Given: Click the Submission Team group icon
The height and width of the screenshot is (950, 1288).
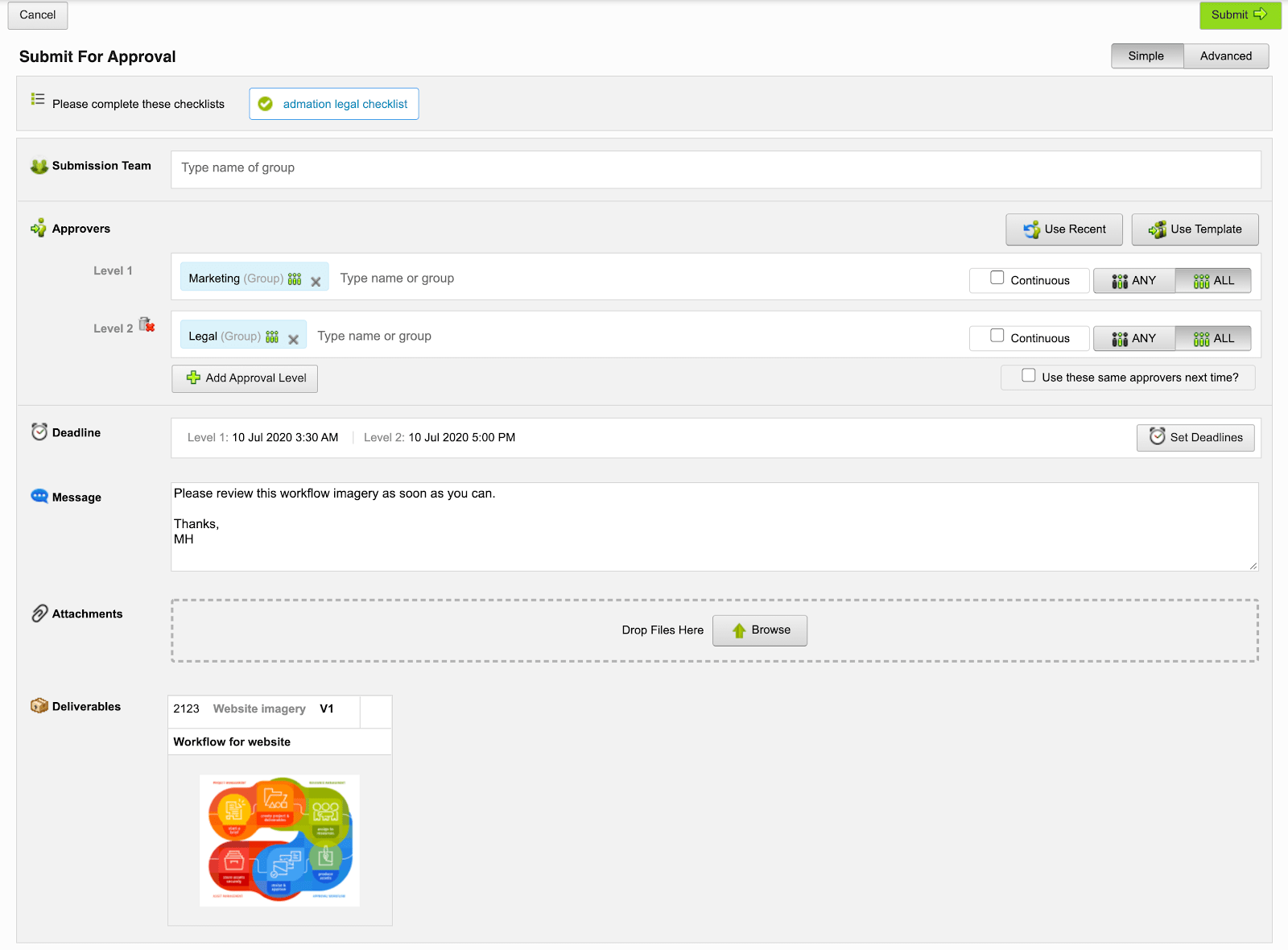Looking at the screenshot, I should tap(38, 166).
